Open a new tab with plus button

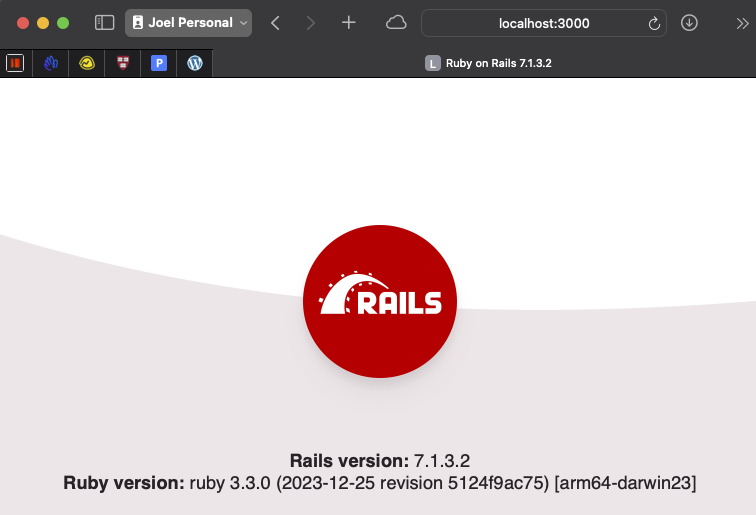point(348,22)
